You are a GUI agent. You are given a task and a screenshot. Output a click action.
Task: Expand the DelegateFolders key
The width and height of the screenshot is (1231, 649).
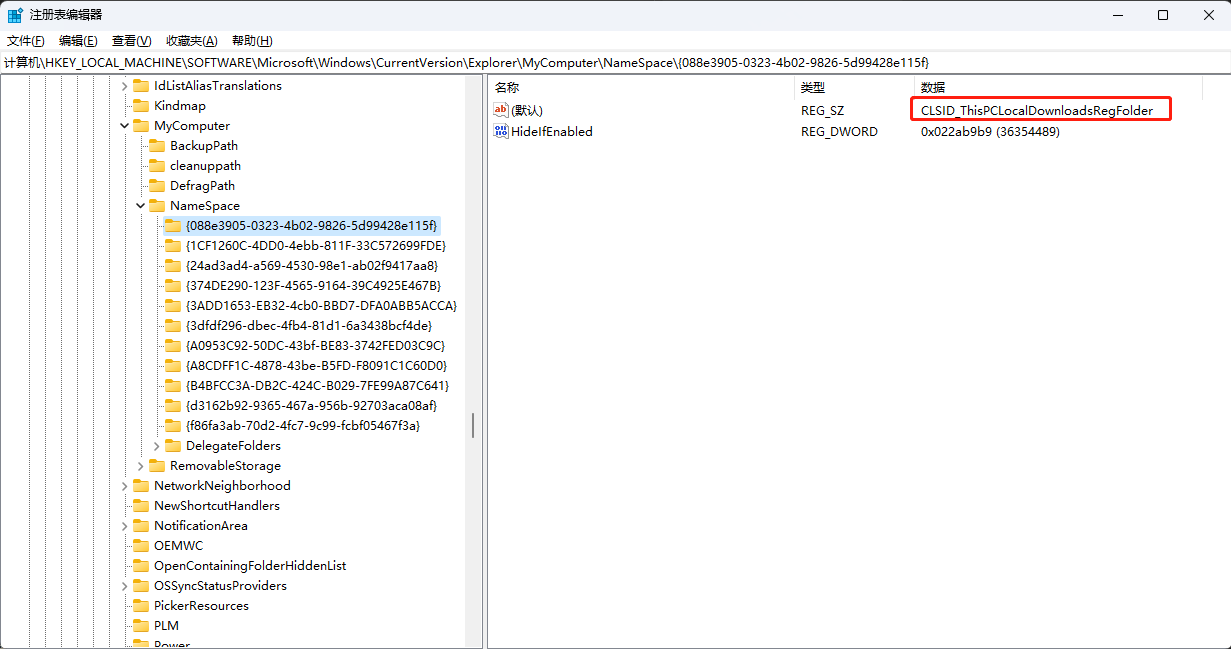[157, 446]
